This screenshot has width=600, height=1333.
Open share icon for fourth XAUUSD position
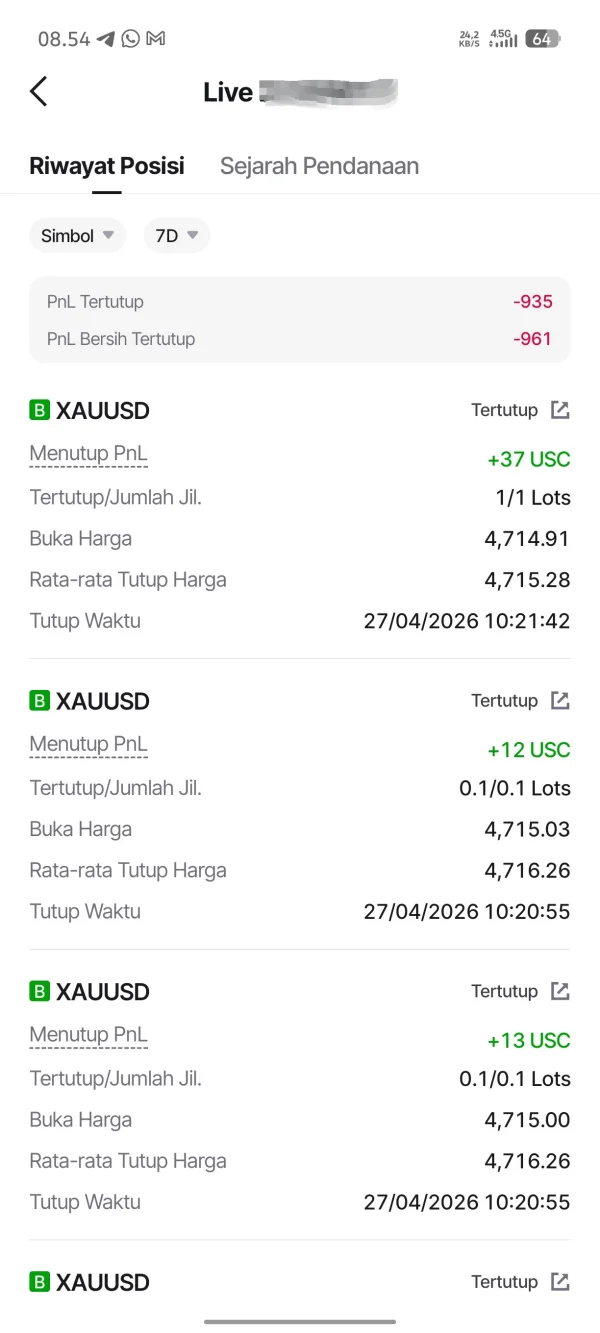(560, 1282)
